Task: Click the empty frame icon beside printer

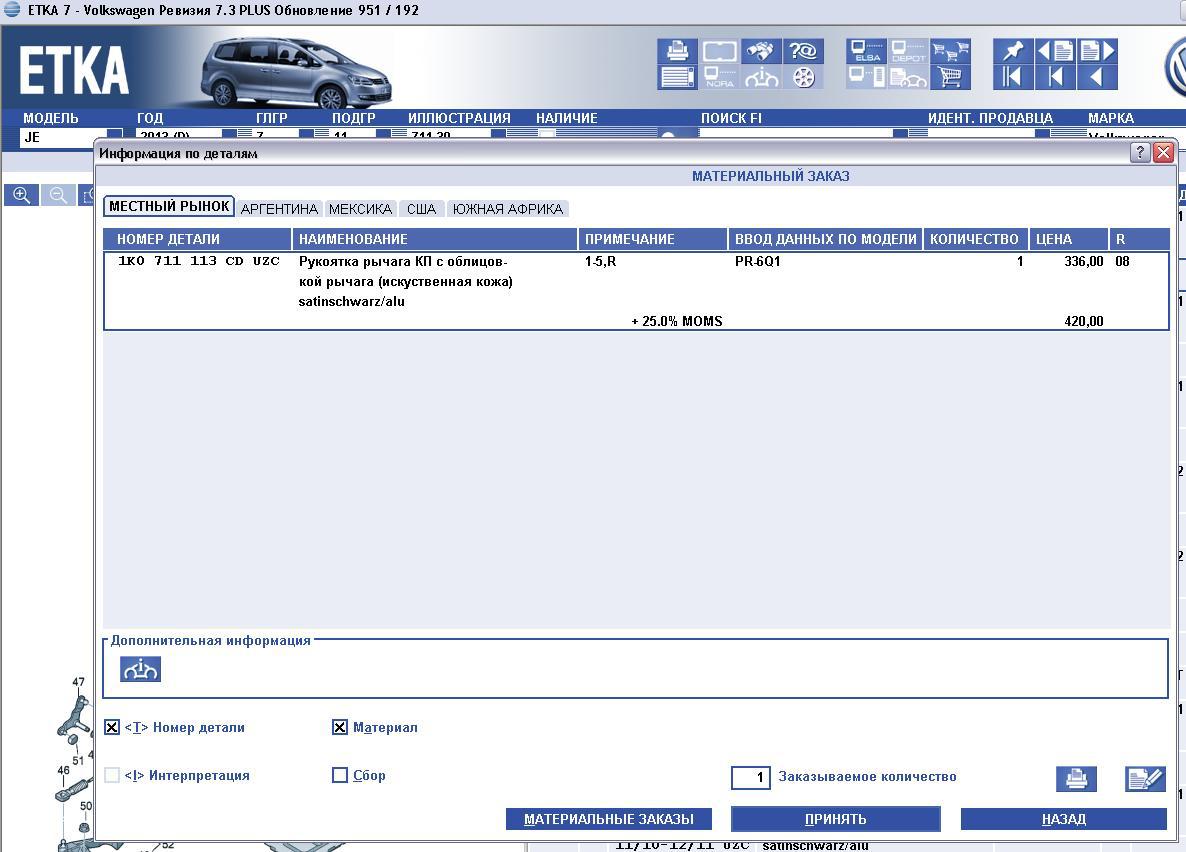Action: click(x=719, y=51)
